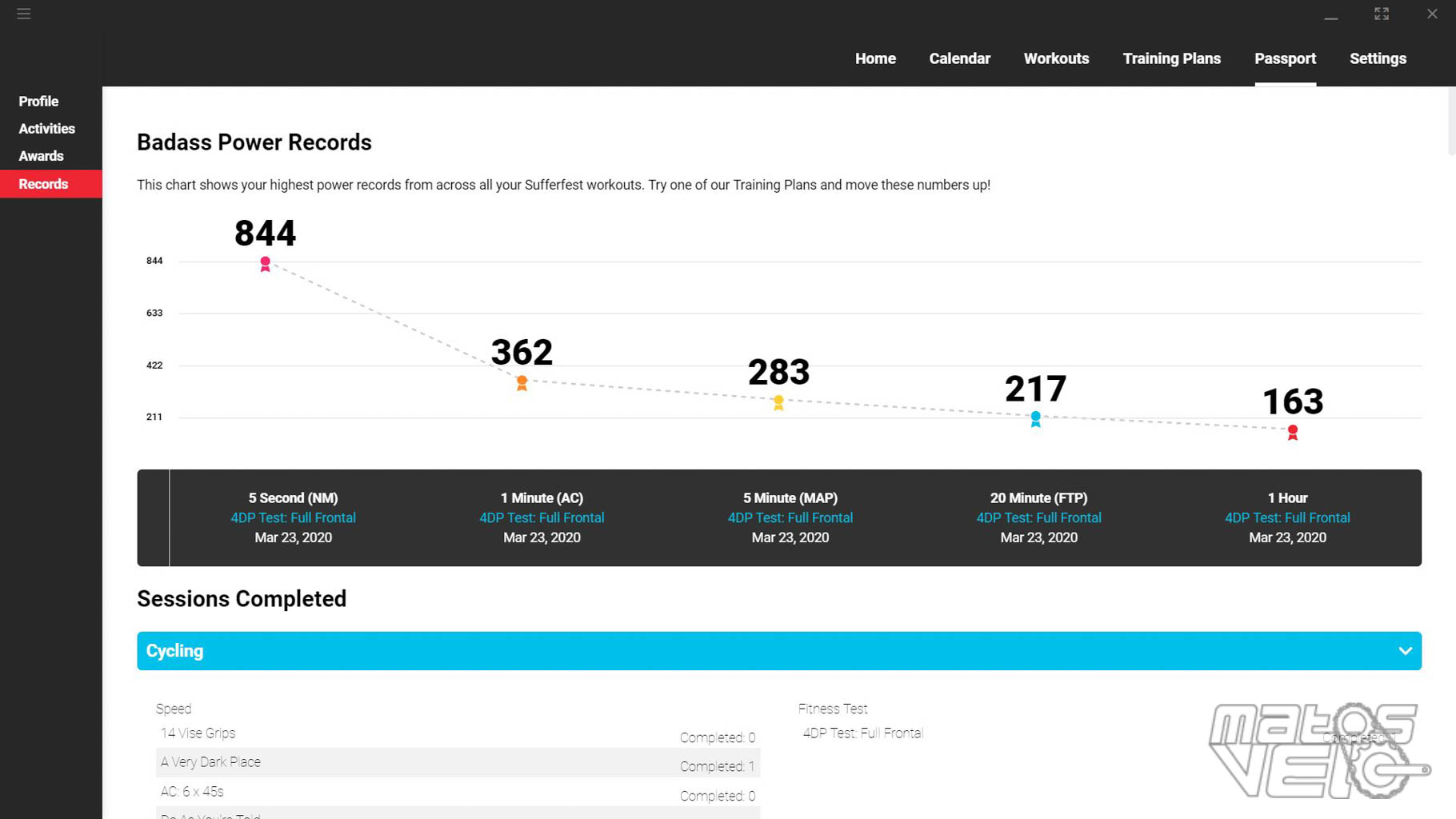This screenshot has height=819, width=1456.
Task: Click the 362 power value label
Action: point(522,352)
